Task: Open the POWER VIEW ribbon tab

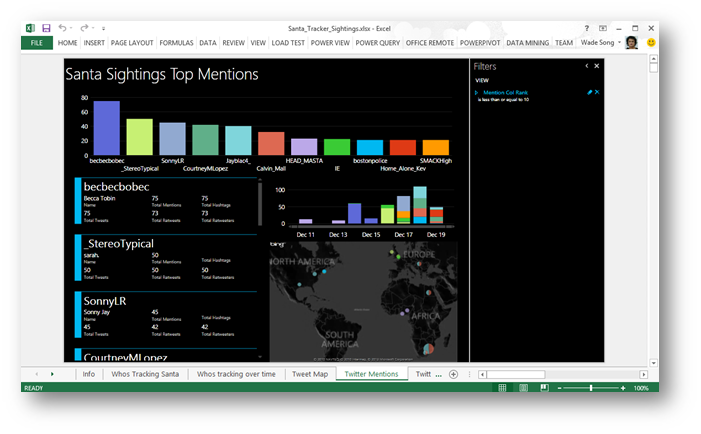Action: pos(330,43)
